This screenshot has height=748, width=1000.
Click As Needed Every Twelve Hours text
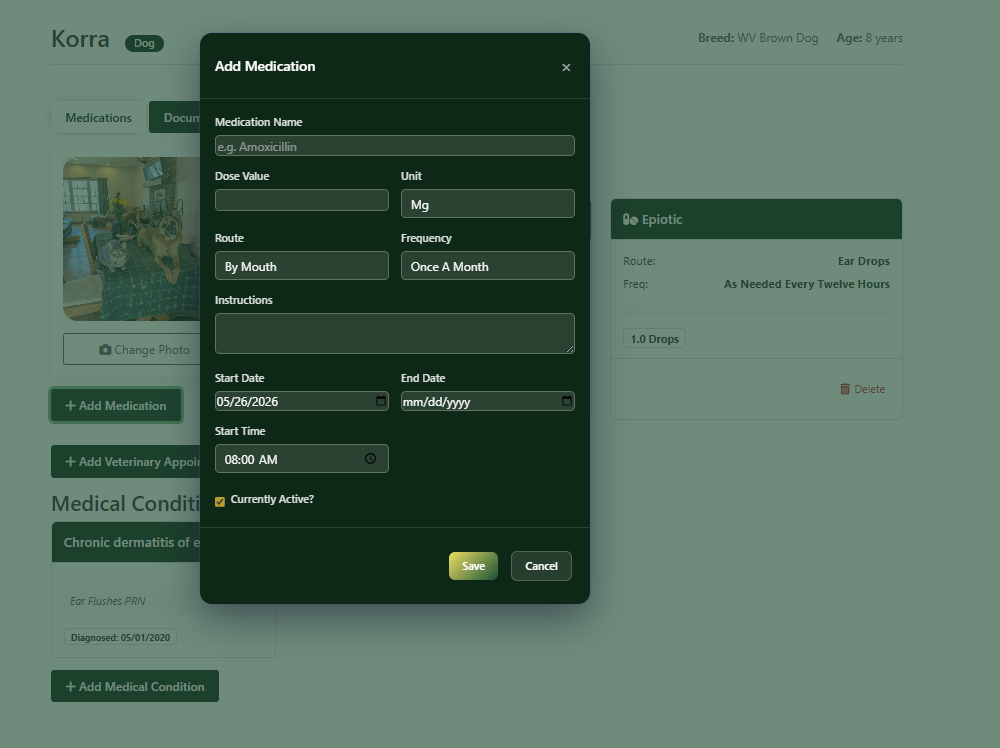coord(807,284)
